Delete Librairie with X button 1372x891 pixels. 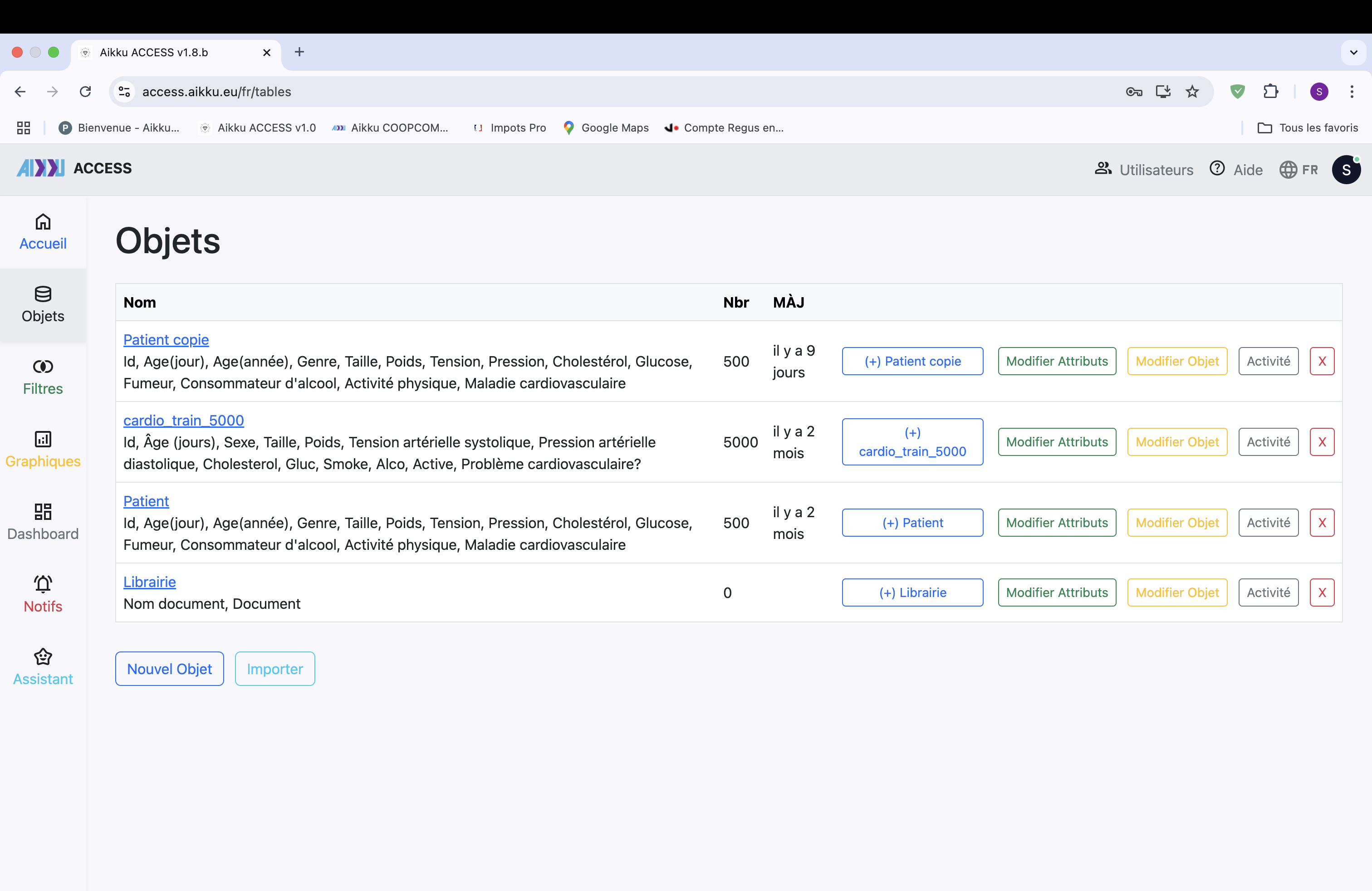tap(1322, 592)
